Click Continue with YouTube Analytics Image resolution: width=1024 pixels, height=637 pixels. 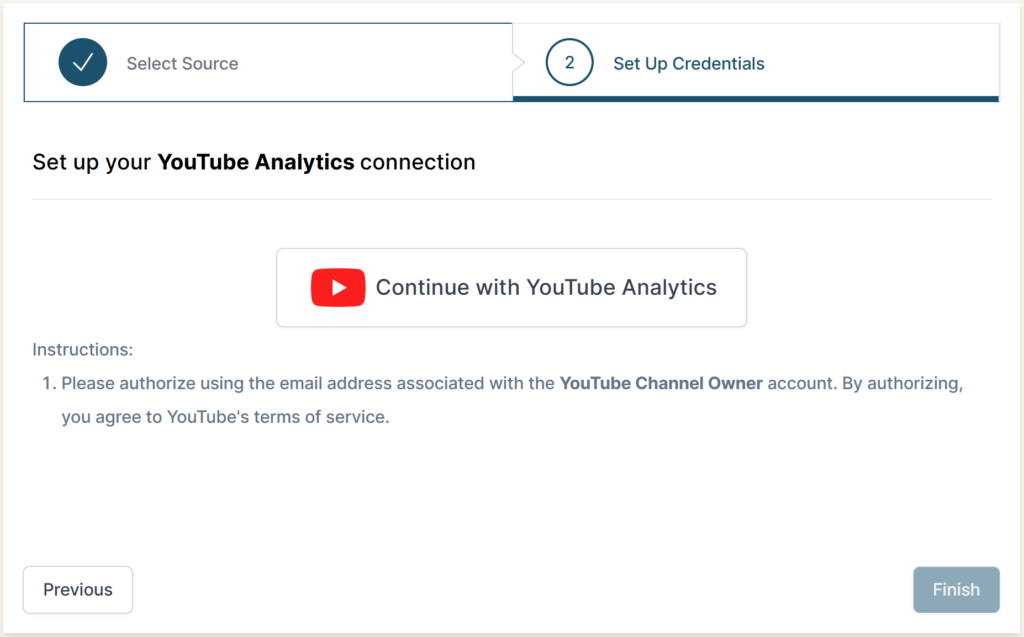(511, 287)
